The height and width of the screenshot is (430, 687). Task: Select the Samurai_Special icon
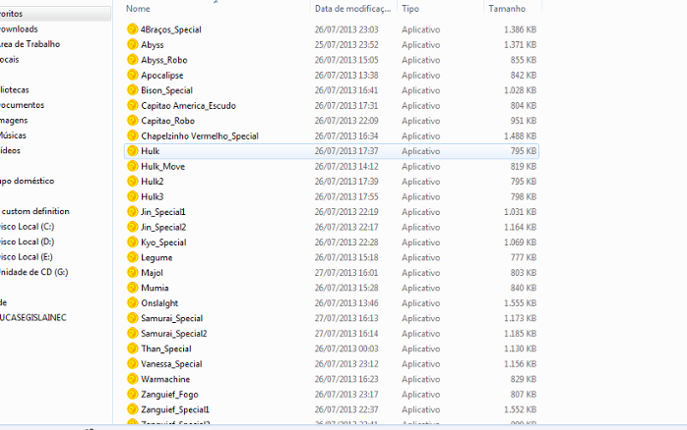132,318
